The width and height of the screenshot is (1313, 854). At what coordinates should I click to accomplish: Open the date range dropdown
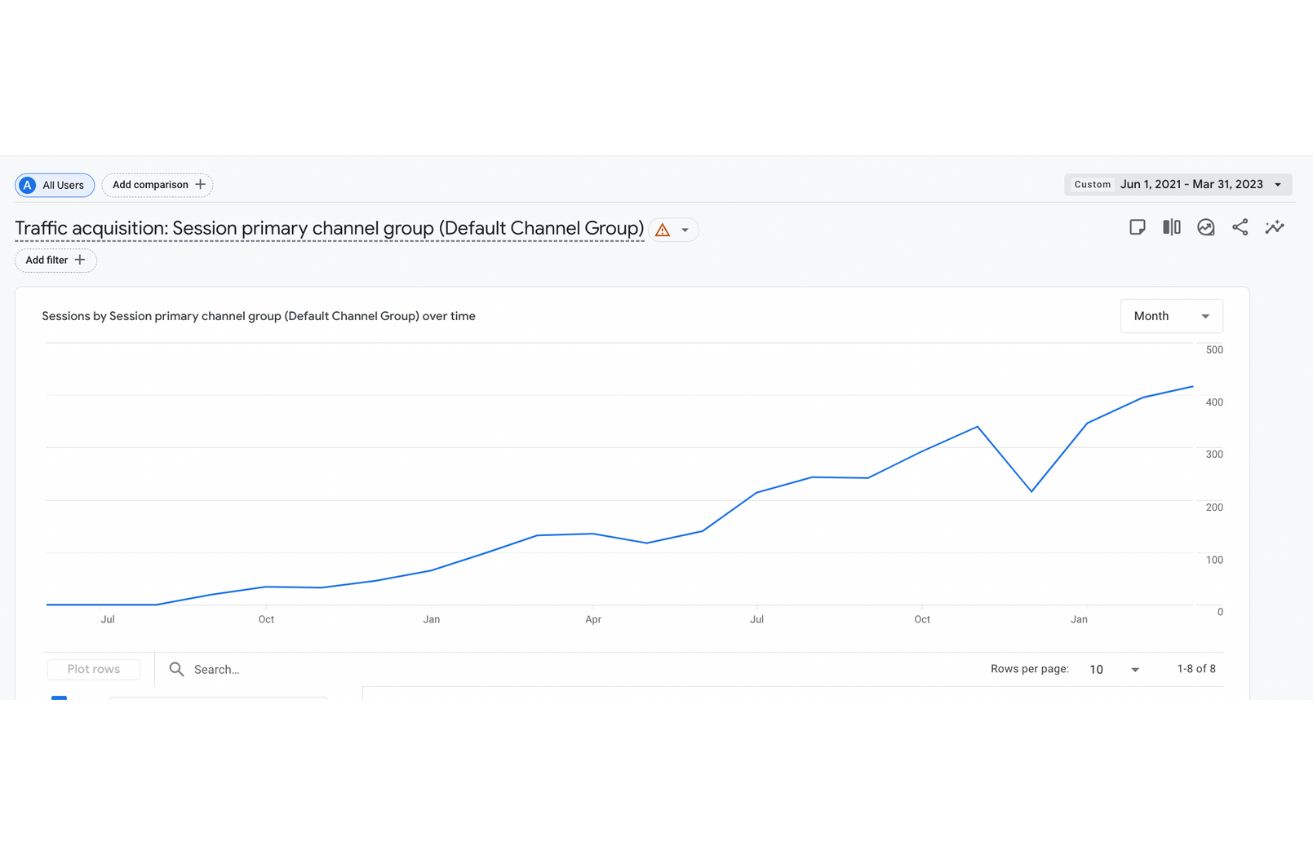point(1277,184)
